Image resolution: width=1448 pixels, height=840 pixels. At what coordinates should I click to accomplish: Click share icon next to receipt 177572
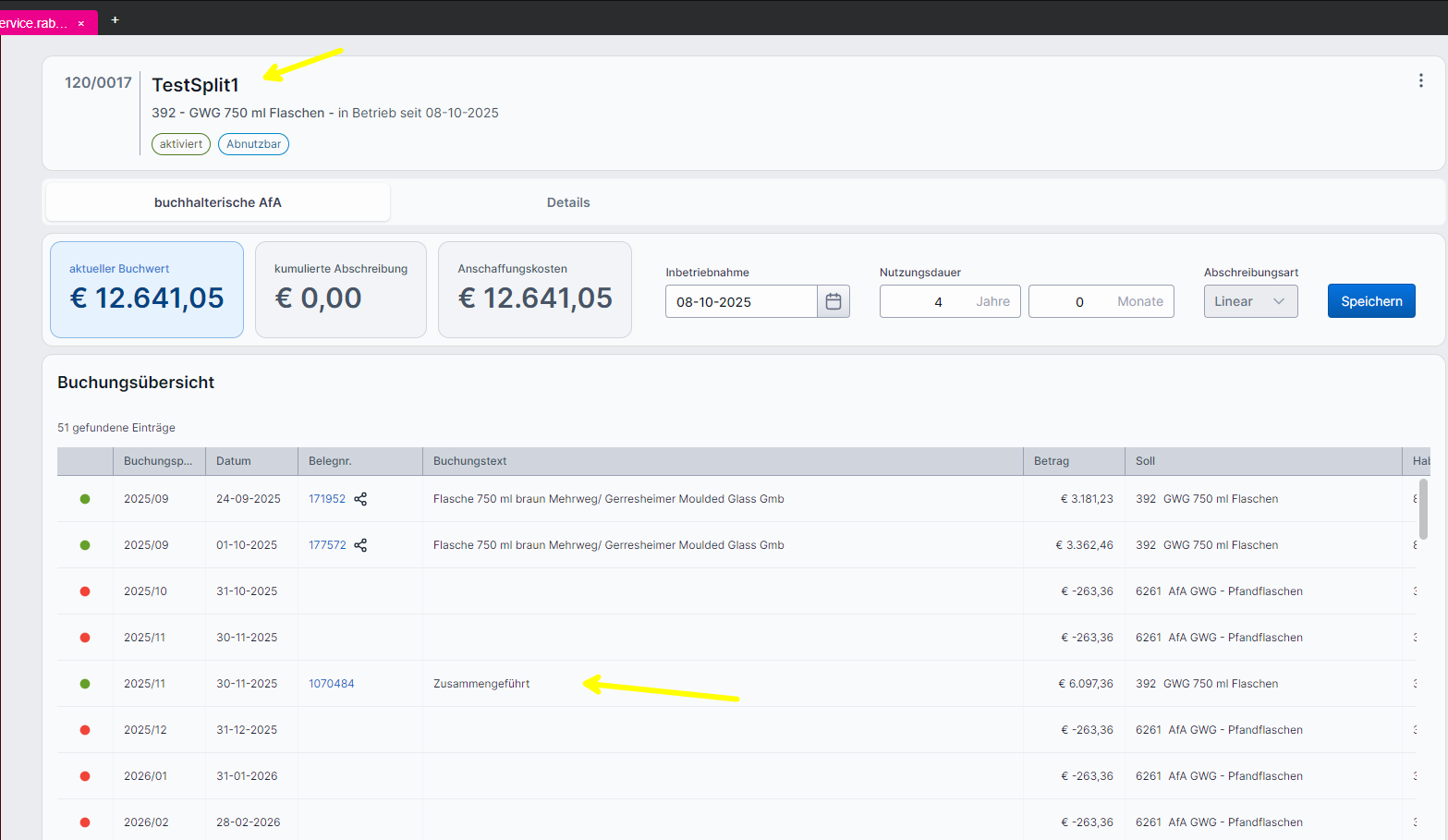[x=360, y=545]
